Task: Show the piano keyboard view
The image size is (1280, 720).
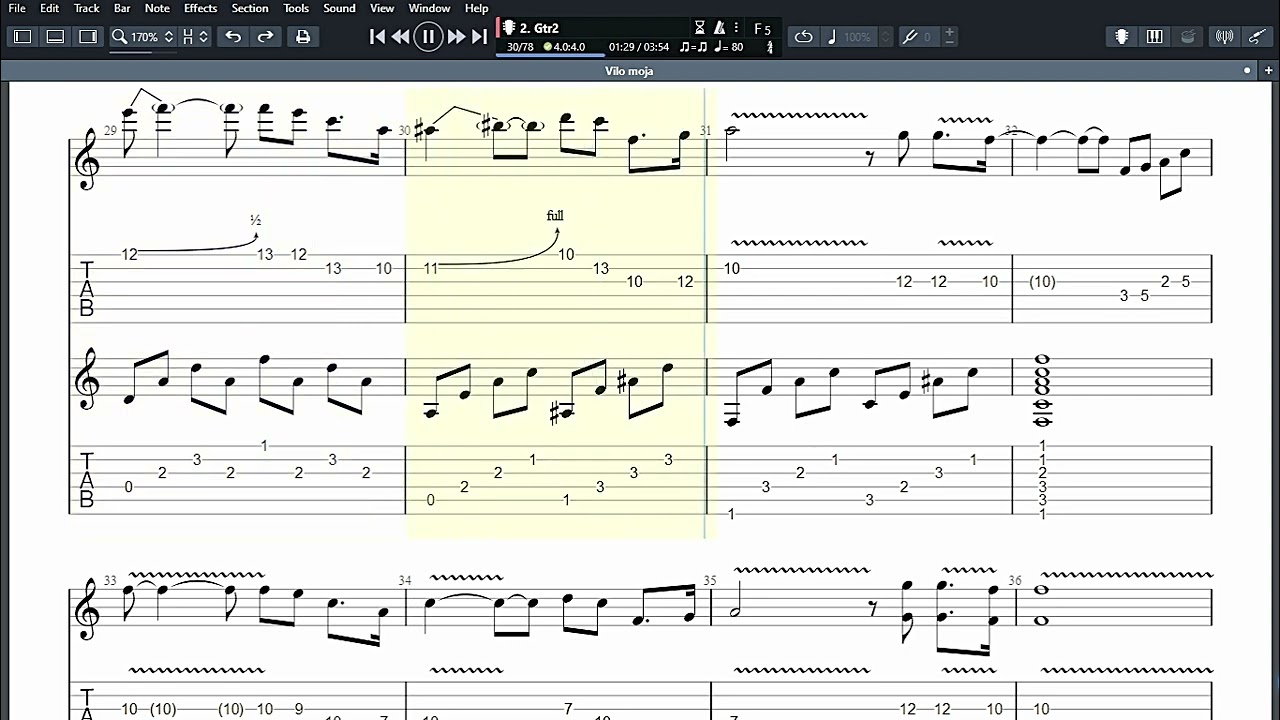Action: click(1155, 37)
